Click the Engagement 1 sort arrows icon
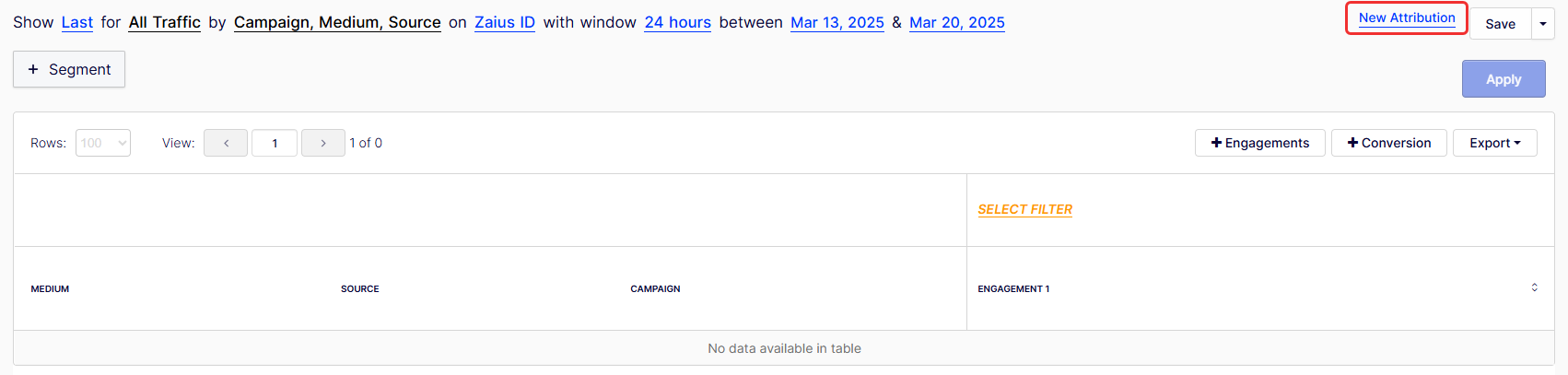This screenshot has height=375, width=1568. pos(1534,287)
